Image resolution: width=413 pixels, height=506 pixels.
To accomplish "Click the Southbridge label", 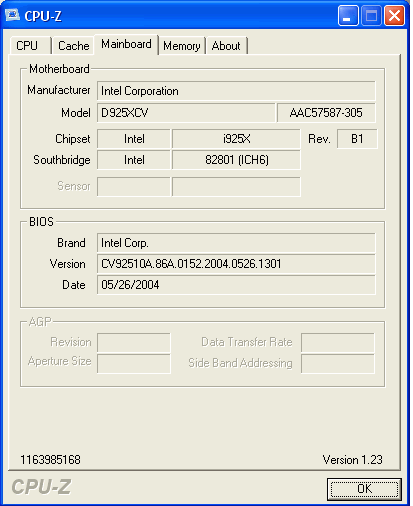I will [x=62, y=160].
